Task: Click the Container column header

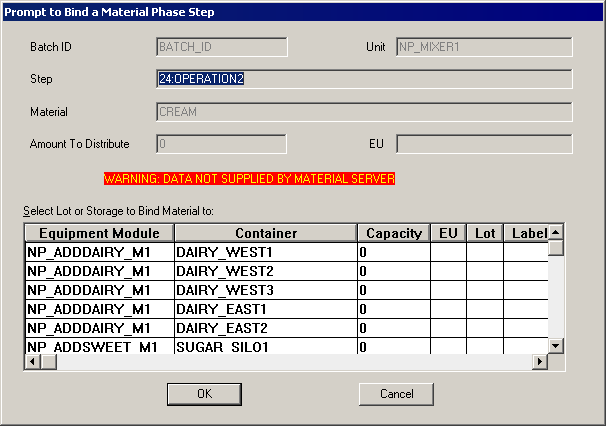Action: click(266, 233)
